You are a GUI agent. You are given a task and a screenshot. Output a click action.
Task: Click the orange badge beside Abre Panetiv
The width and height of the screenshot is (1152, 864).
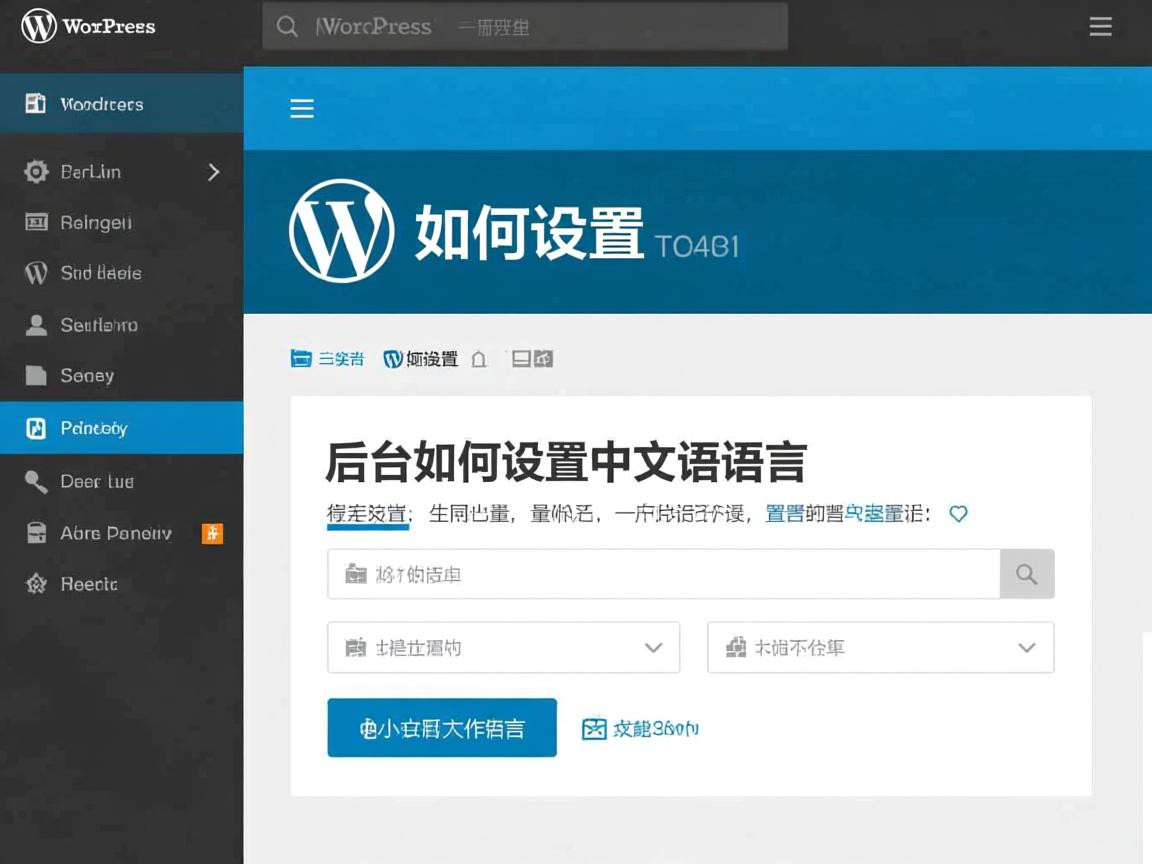point(212,533)
